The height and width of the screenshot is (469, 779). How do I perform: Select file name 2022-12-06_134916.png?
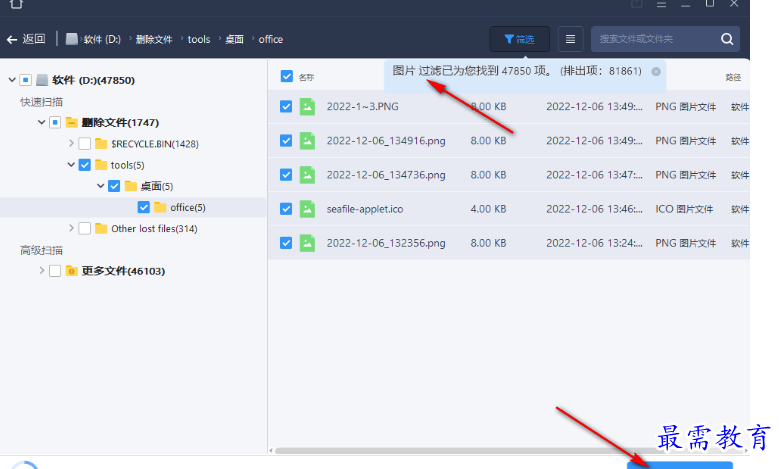[386, 141]
